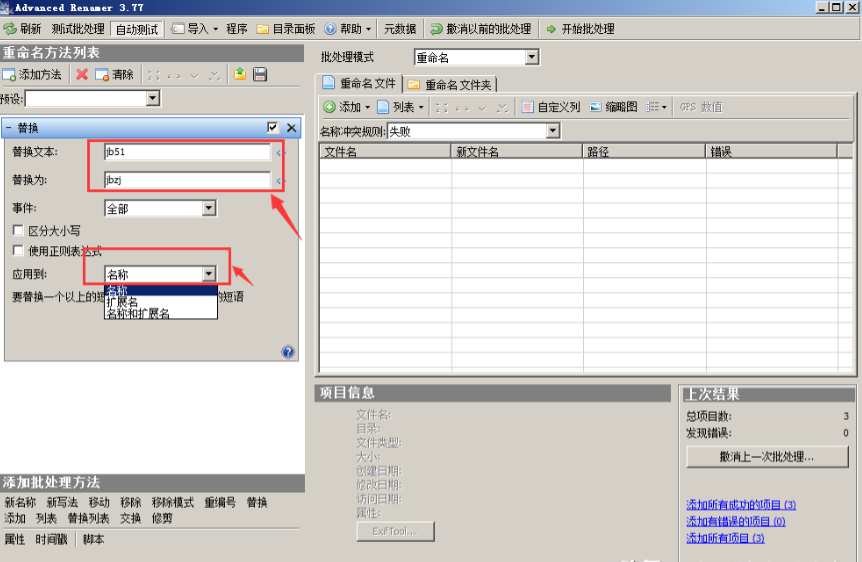
Task: Click the 属性 batch method
Action: (x=15, y=539)
